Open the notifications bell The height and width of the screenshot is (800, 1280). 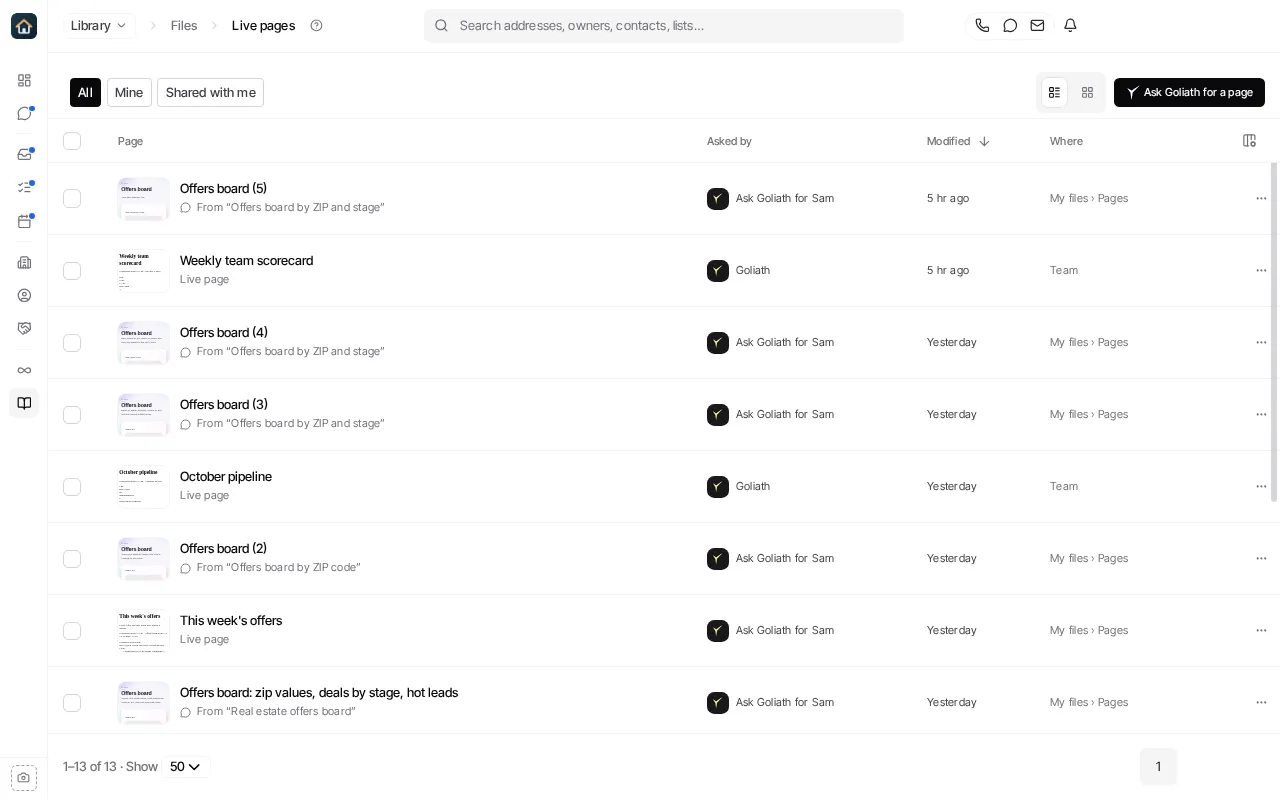(1070, 26)
